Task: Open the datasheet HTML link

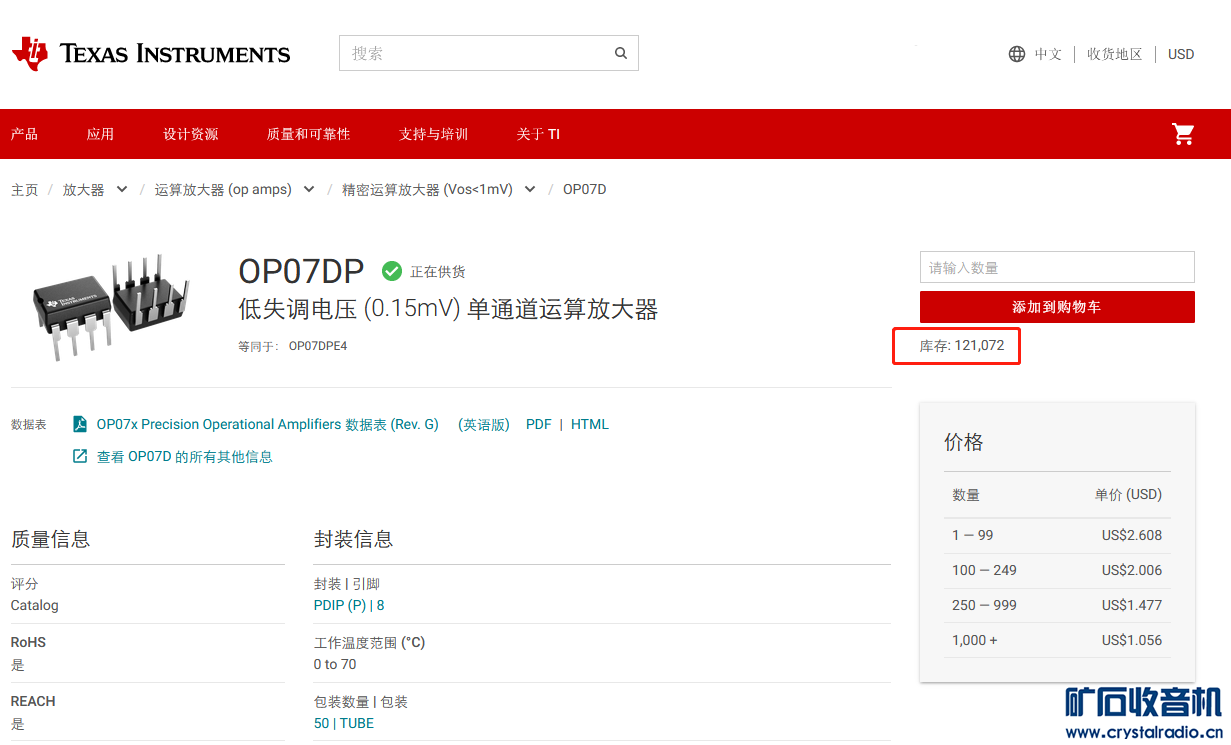Action: click(590, 424)
